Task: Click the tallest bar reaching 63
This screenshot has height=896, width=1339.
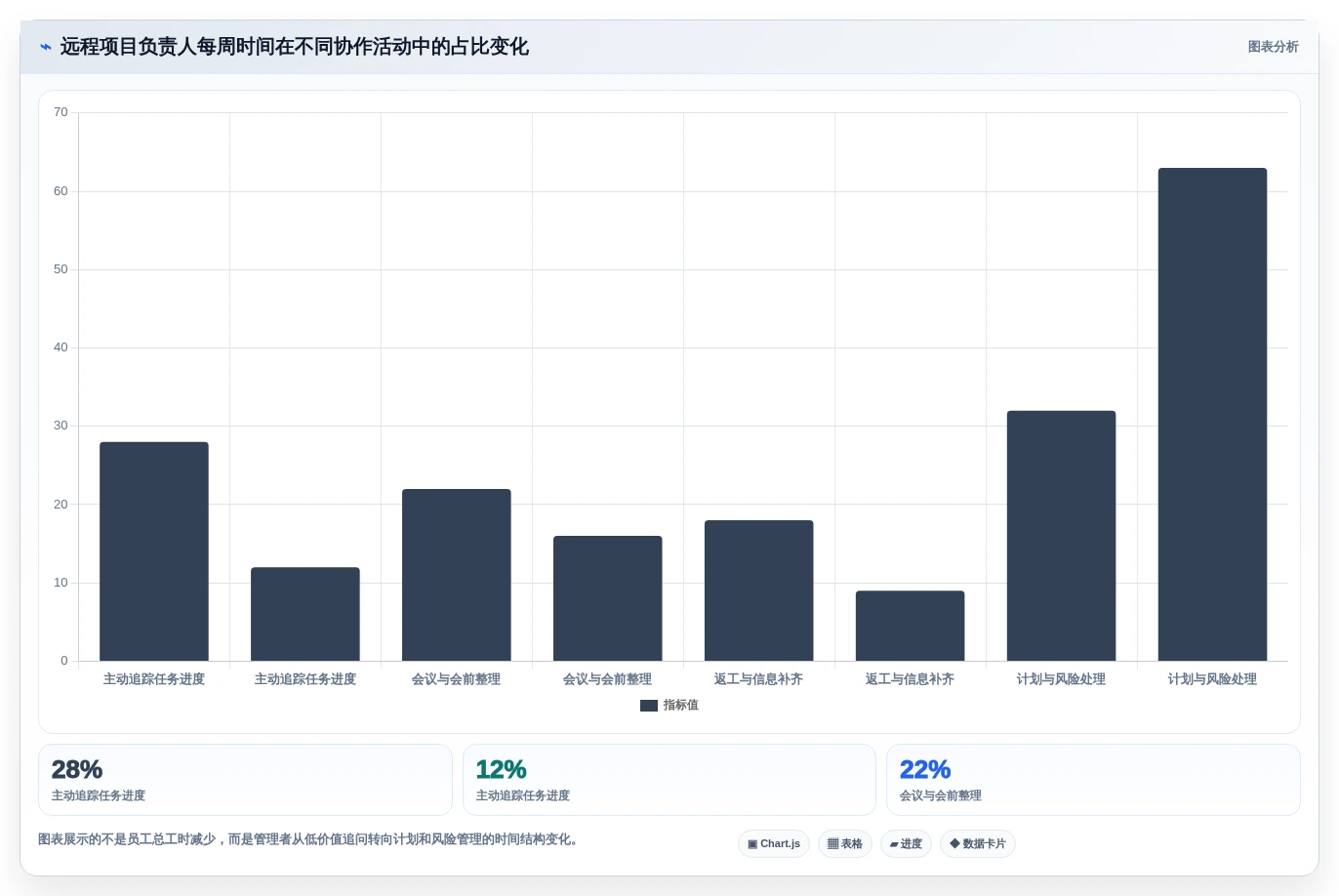Action: (1212, 415)
